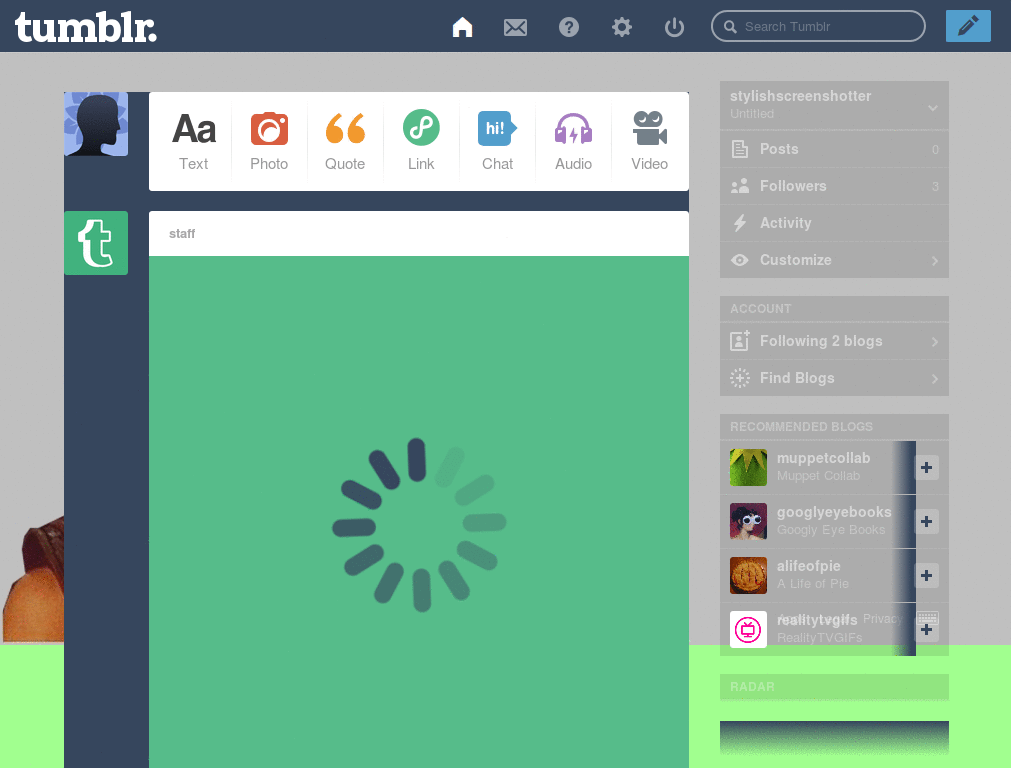The height and width of the screenshot is (768, 1024).
Task: Click the alifeofpie pie thumbnail
Action: 748,575
